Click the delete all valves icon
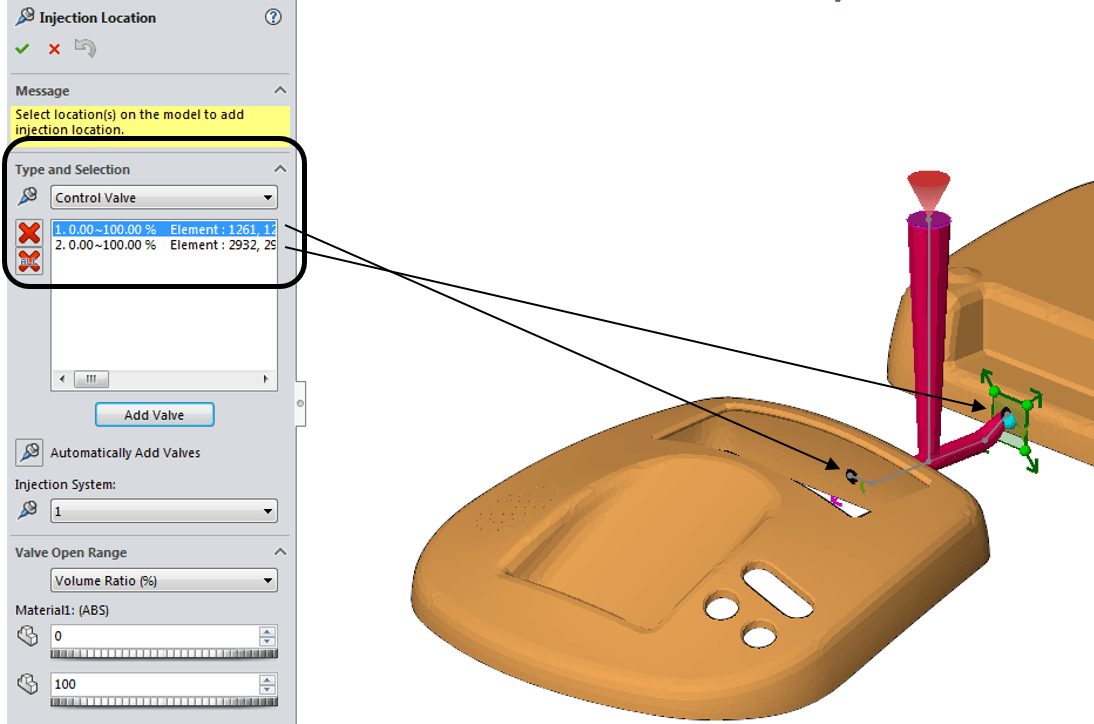The height and width of the screenshot is (724, 1094). click(30, 261)
